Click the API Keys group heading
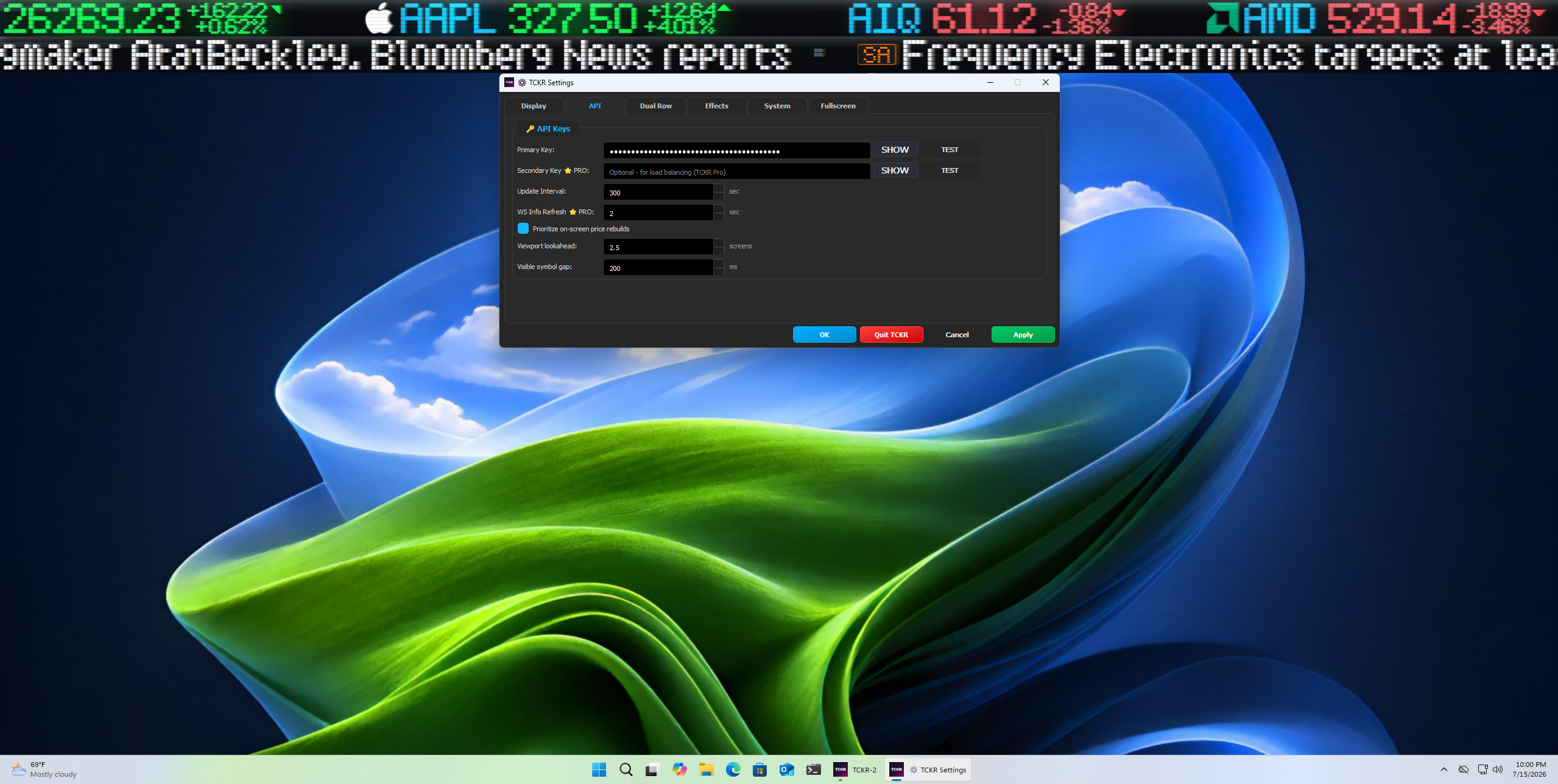The image size is (1558, 784). coord(548,128)
